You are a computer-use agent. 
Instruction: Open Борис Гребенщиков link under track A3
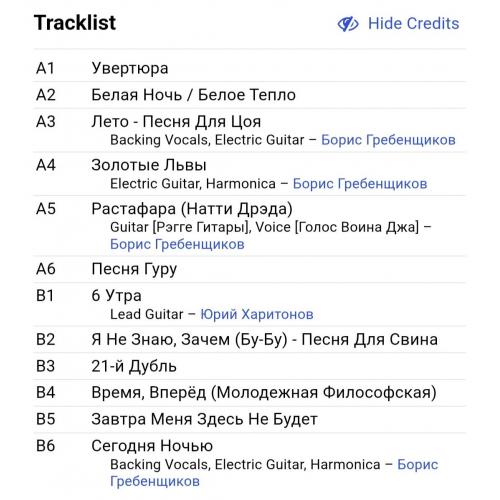(388, 140)
